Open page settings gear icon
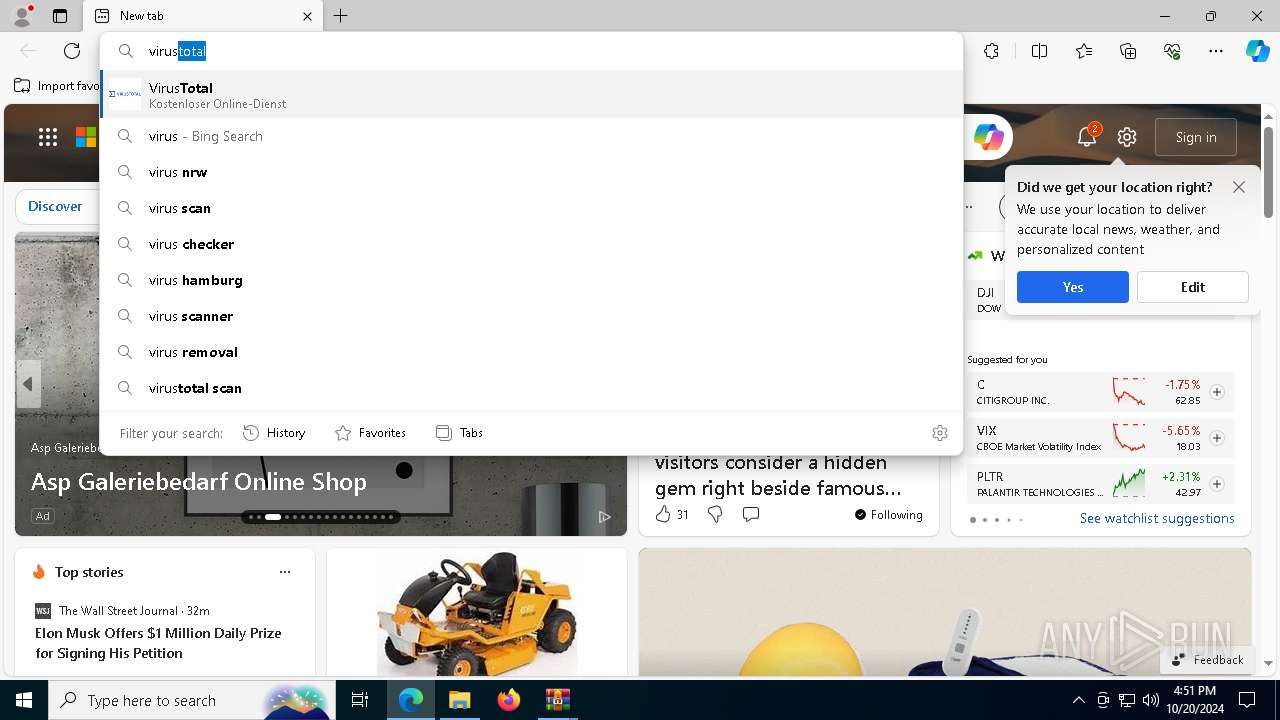 [x=1127, y=137]
